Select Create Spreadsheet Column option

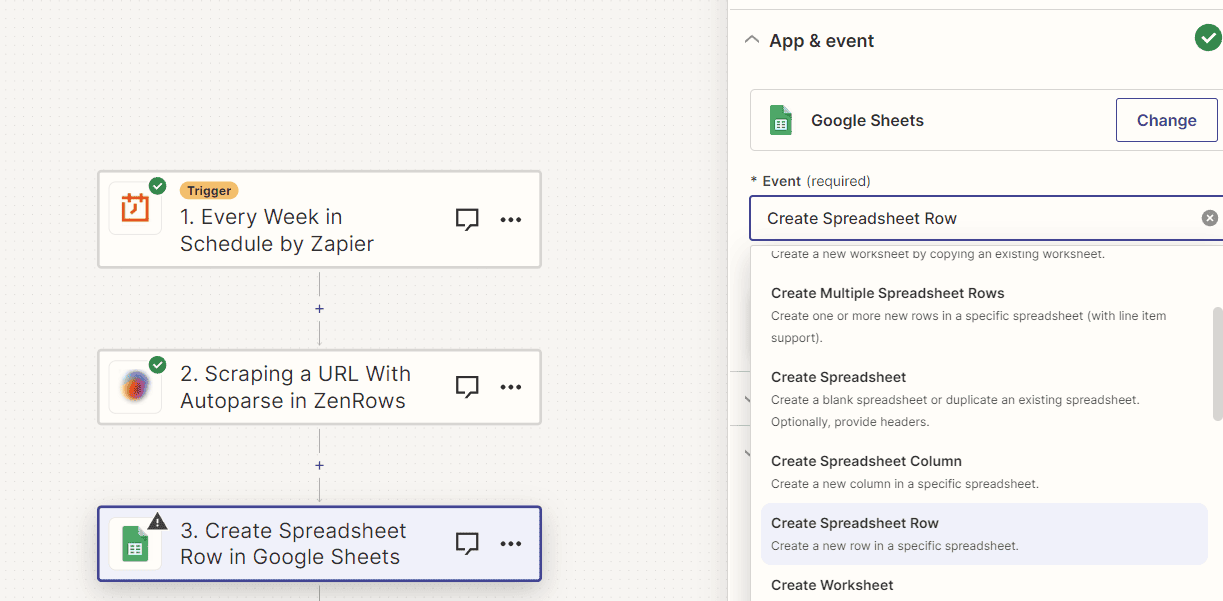tap(984, 472)
